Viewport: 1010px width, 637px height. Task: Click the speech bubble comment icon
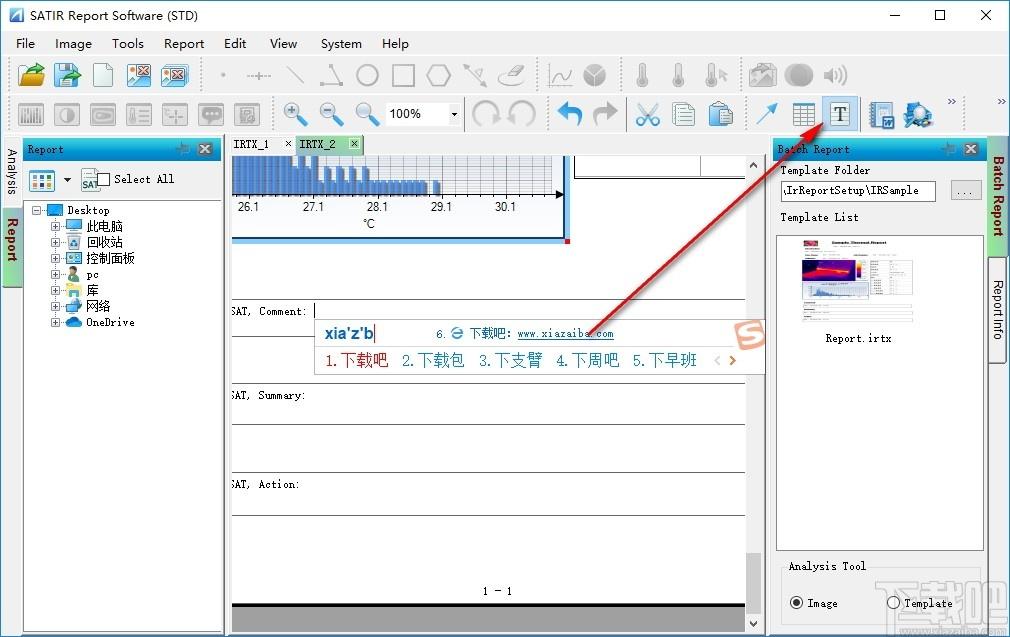(x=211, y=115)
